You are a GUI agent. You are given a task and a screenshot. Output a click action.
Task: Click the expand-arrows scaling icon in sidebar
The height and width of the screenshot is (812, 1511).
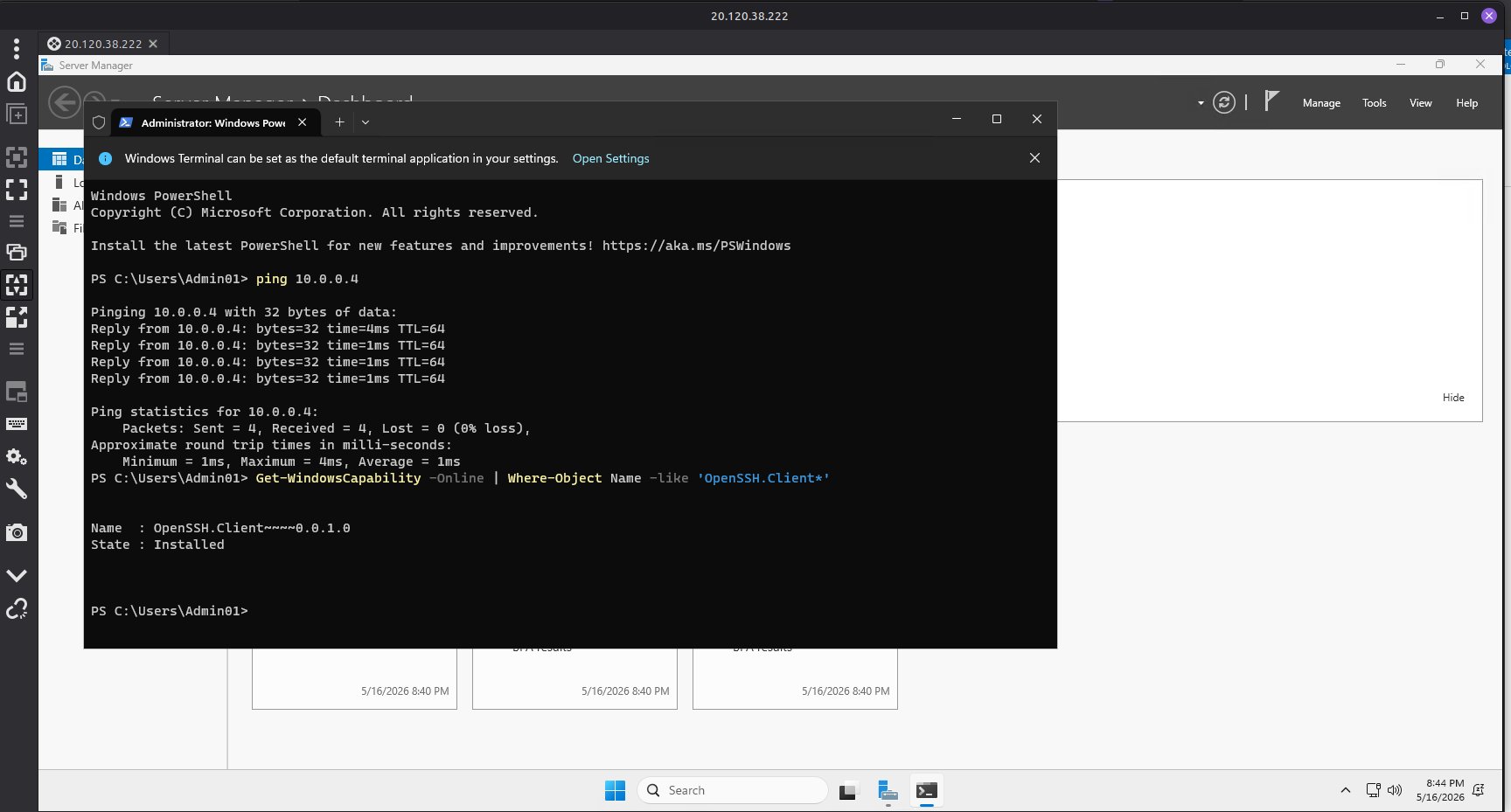tap(17, 316)
